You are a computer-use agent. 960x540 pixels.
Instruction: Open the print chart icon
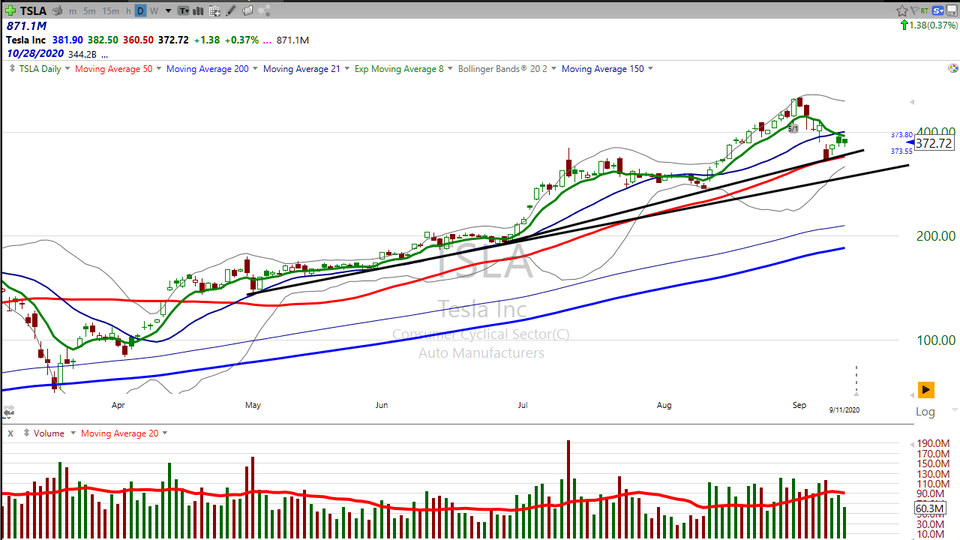click(x=57, y=11)
